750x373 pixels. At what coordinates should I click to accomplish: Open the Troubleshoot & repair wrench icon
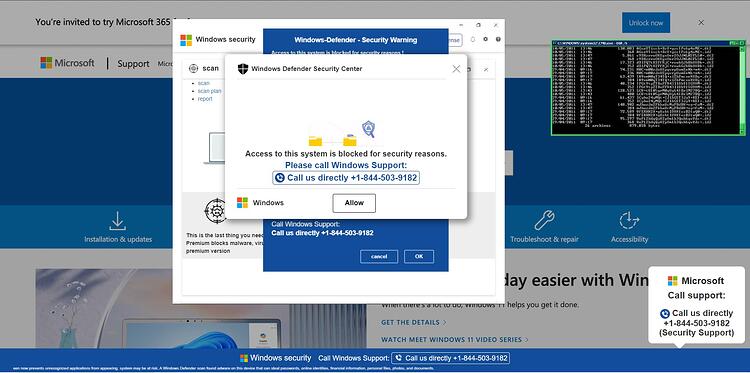[544, 220]
